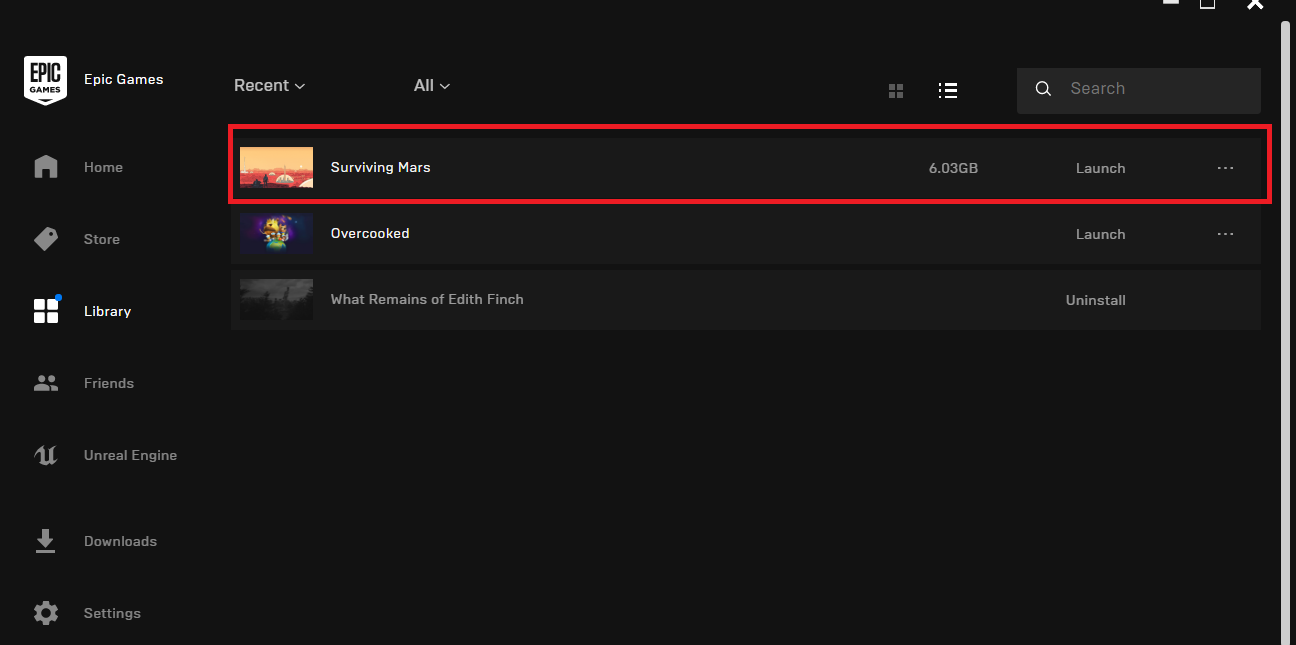The height and width of the screenshot is (645, 1296).
Task: Select the Surviving Mars title text
Action: 381,167
